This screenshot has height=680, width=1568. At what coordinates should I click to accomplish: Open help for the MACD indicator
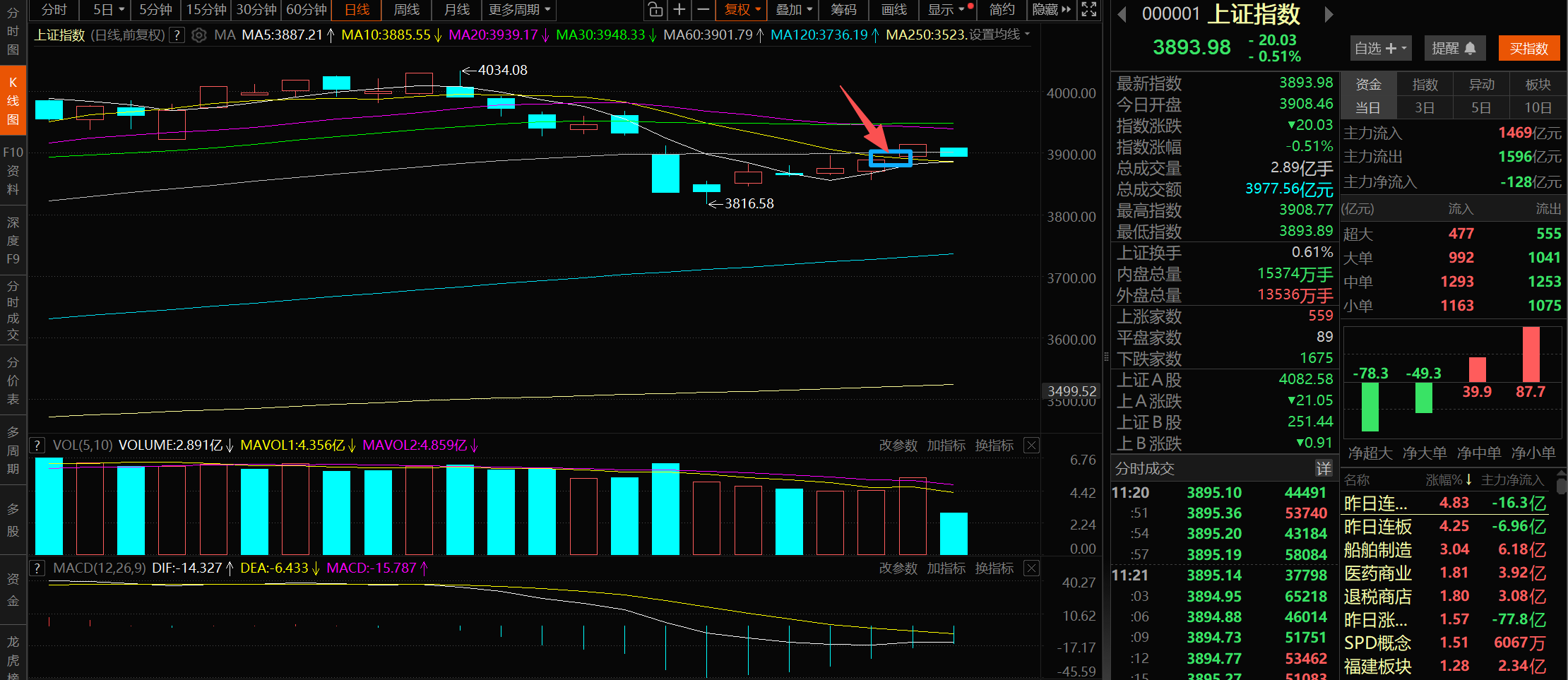[37, 568]
